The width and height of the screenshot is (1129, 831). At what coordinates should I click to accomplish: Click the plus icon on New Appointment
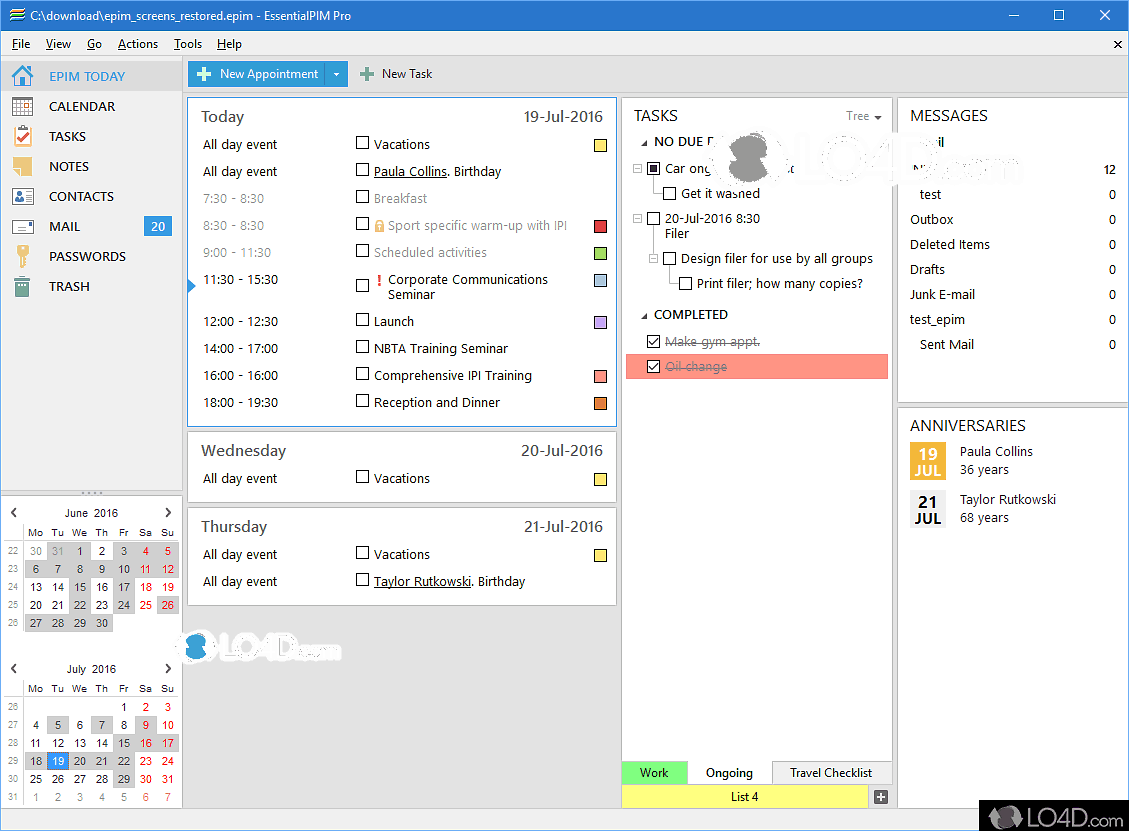[x=204, y=74]
